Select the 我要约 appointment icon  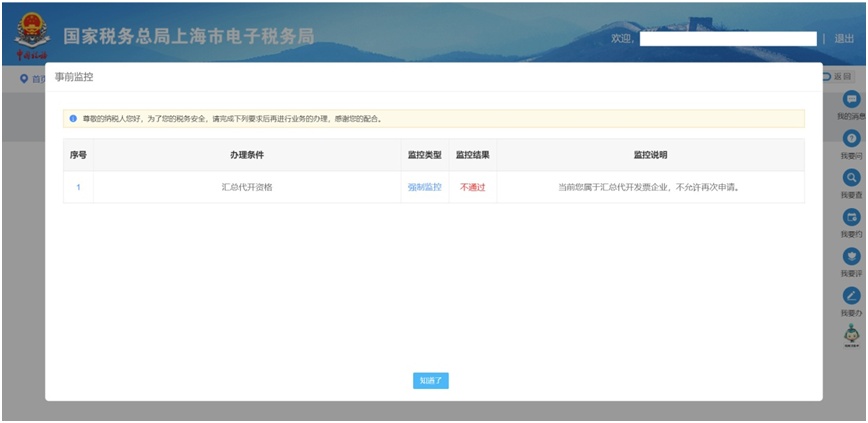852,217
